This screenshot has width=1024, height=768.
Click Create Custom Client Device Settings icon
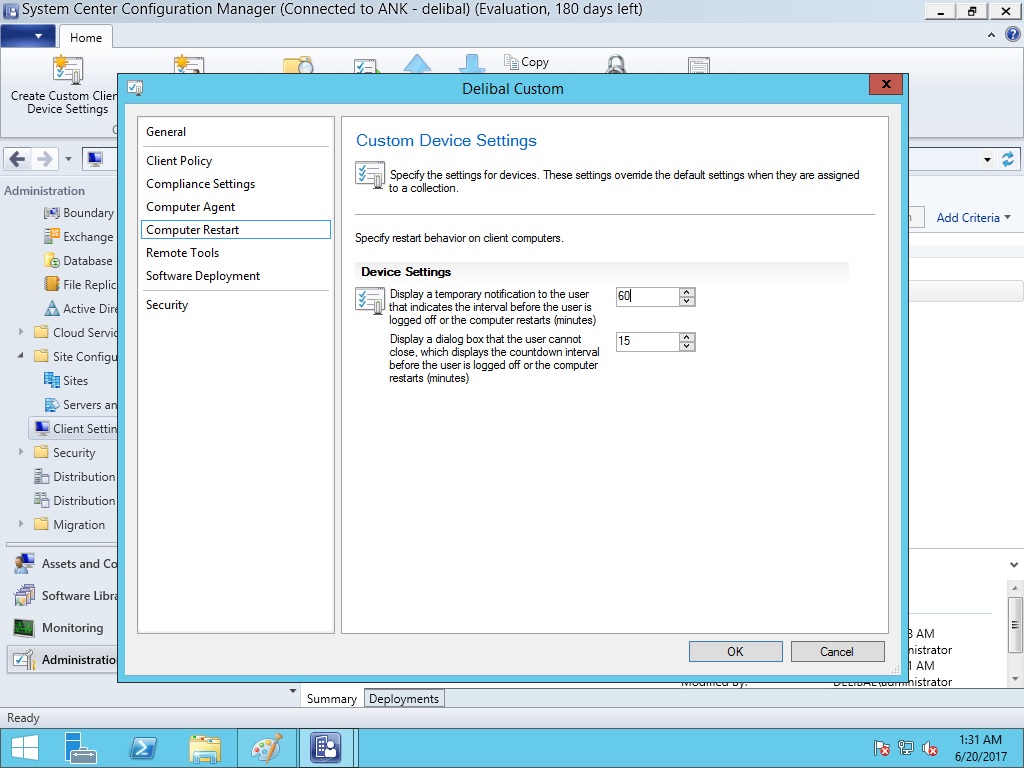67,70
